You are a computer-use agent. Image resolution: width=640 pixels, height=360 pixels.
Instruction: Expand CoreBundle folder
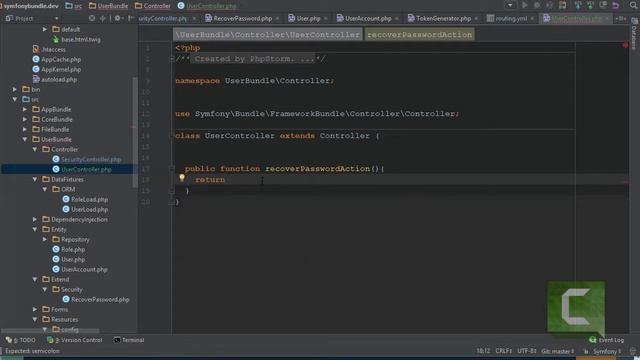click(x=25, y=119)
